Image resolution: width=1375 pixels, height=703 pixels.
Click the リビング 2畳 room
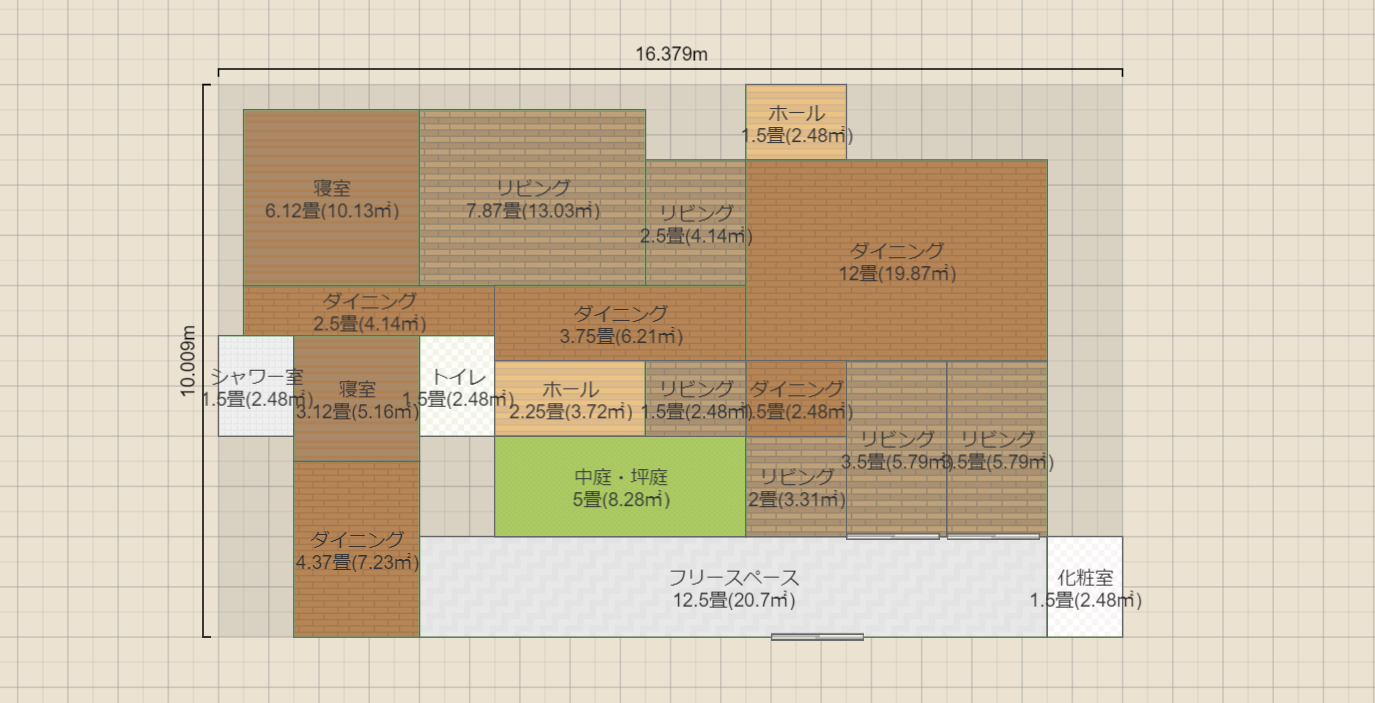coord(796,487)
